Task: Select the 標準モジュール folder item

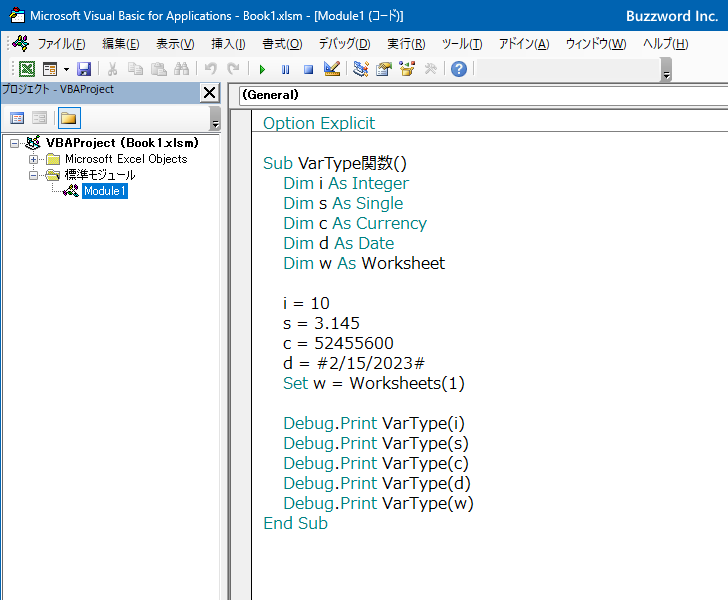Action: click(x=100, y=175)
